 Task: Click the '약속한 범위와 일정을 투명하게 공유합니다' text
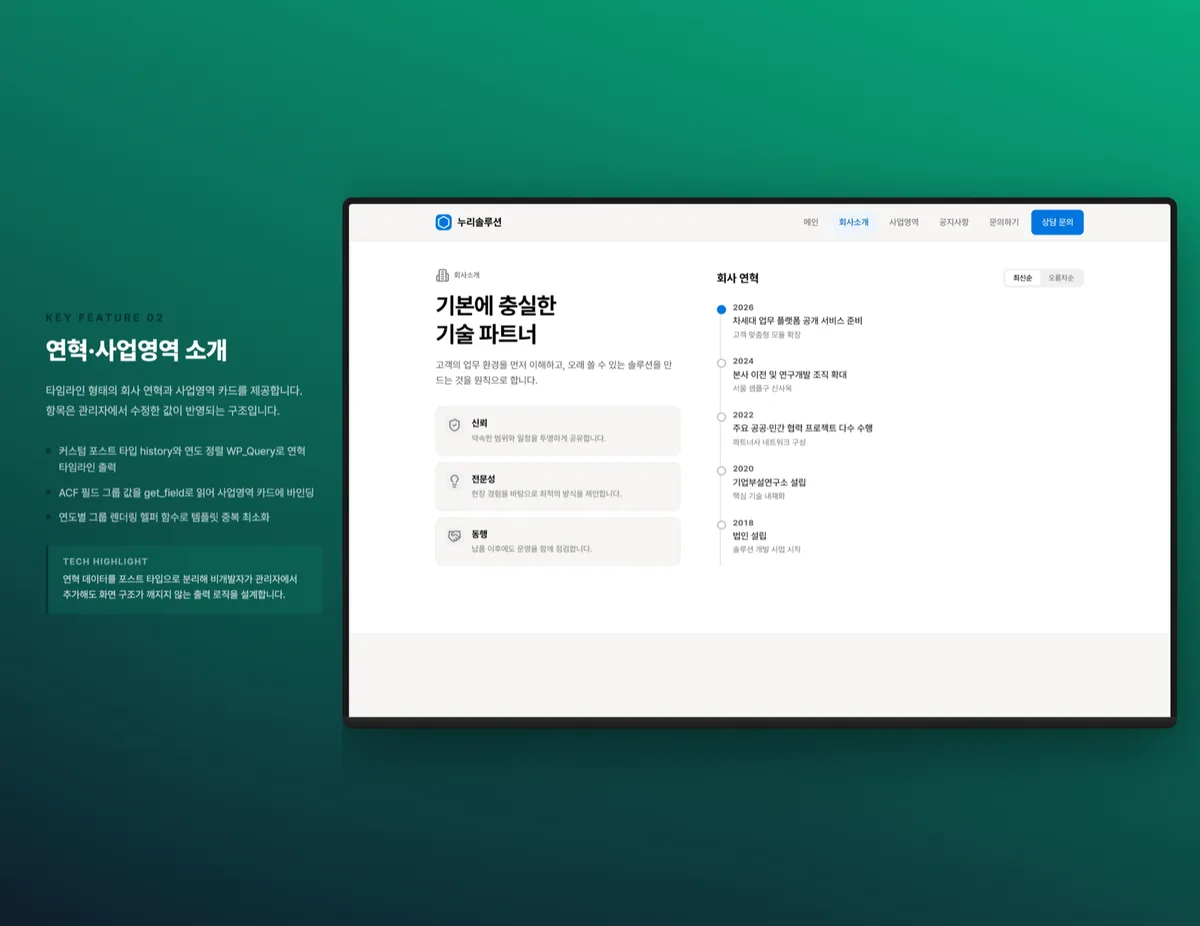click(x=539, y=438)
